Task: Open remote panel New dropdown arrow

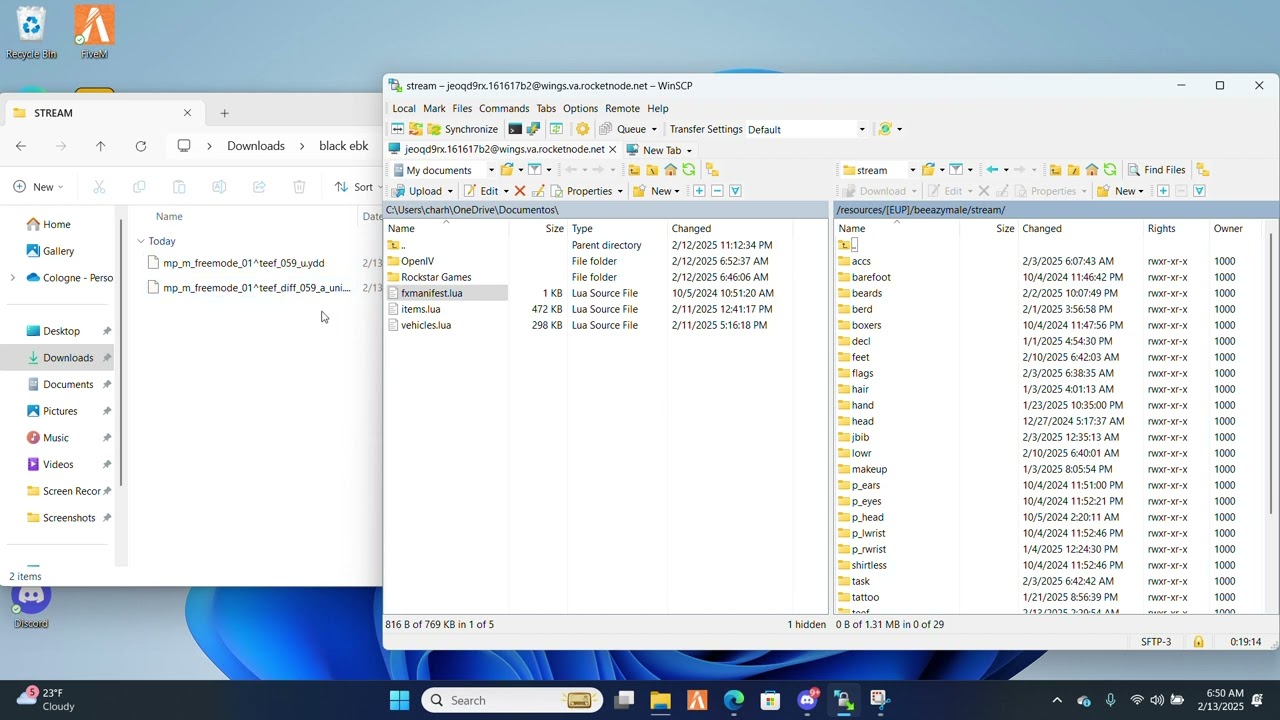Action: click(x=1141, y=191)
